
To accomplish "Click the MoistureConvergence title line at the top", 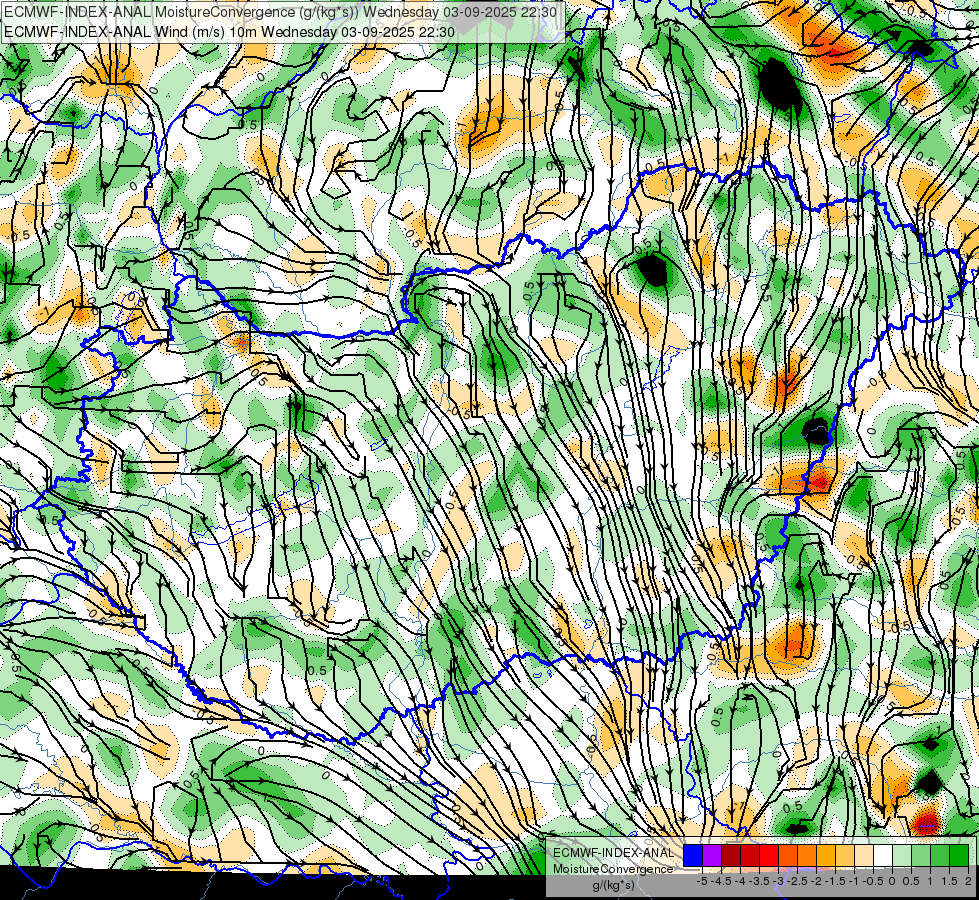I will (280, 11).
